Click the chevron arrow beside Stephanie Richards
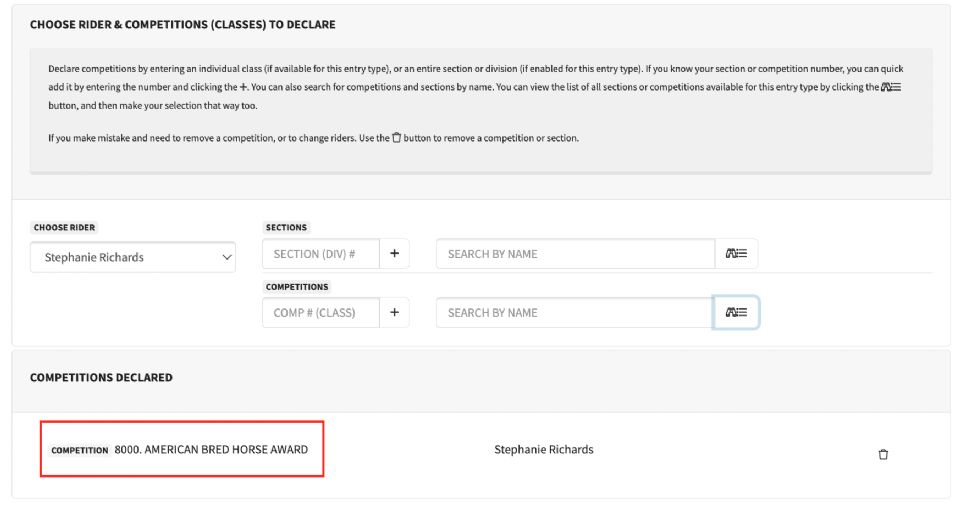The width and height of the screenshot is (960, 505). (x=225, y=257)
